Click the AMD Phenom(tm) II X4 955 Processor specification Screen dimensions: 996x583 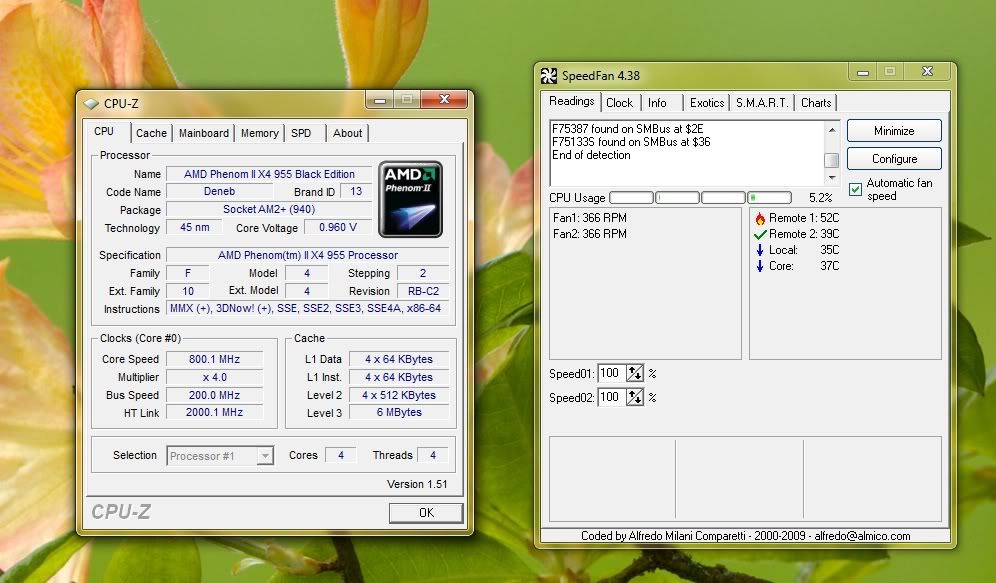tap(307, 255)
